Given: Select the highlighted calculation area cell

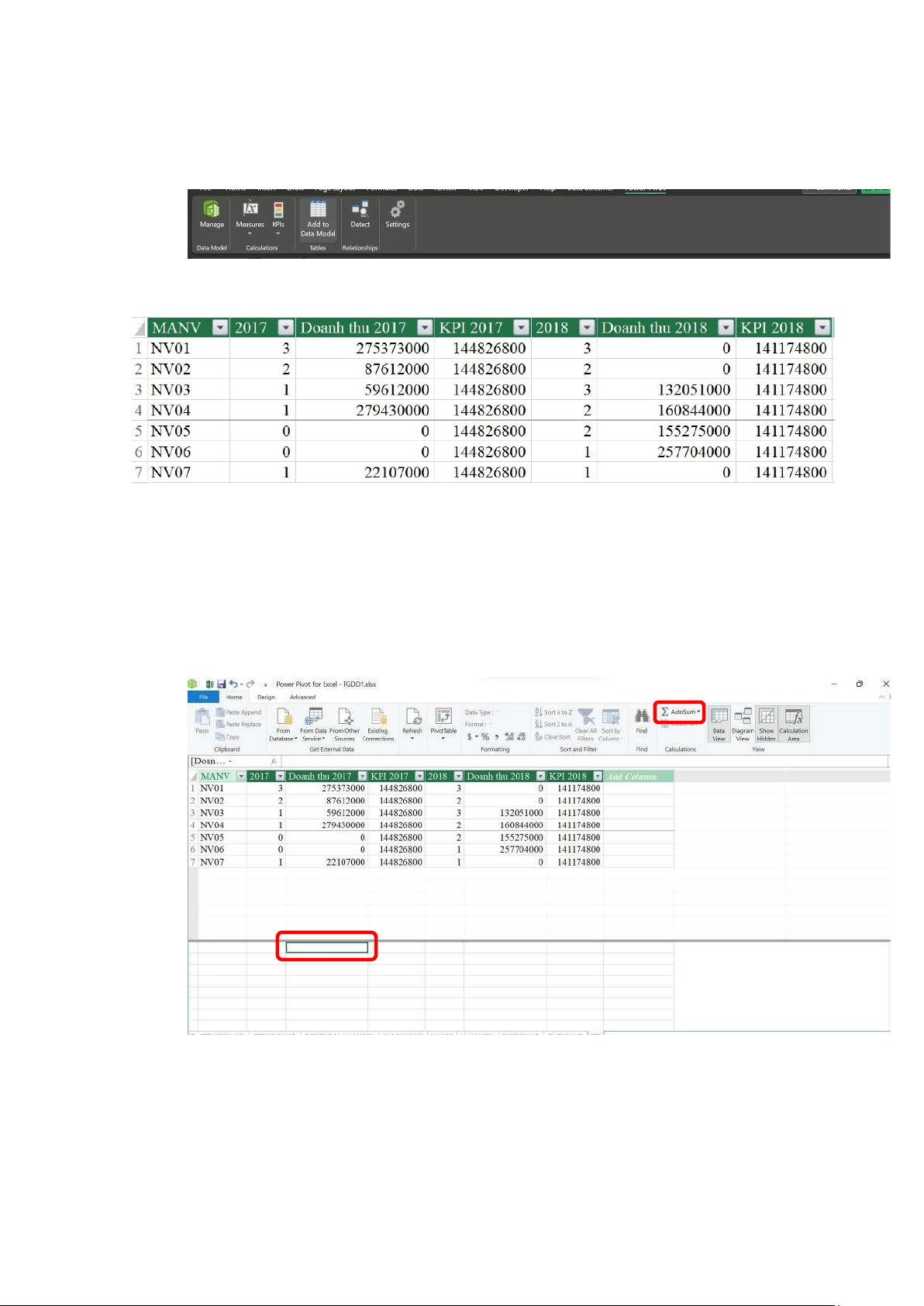Looking at the screenshot, I should [x=326, y=947].
